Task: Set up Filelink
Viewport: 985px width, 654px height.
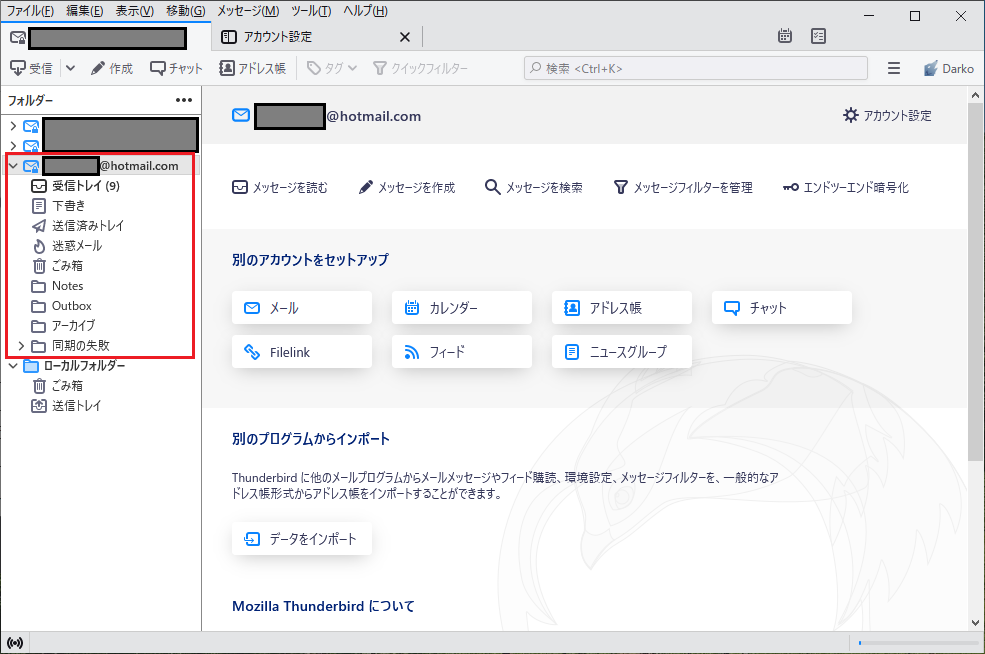Action: pyautogui.click(x=302, y=352)
